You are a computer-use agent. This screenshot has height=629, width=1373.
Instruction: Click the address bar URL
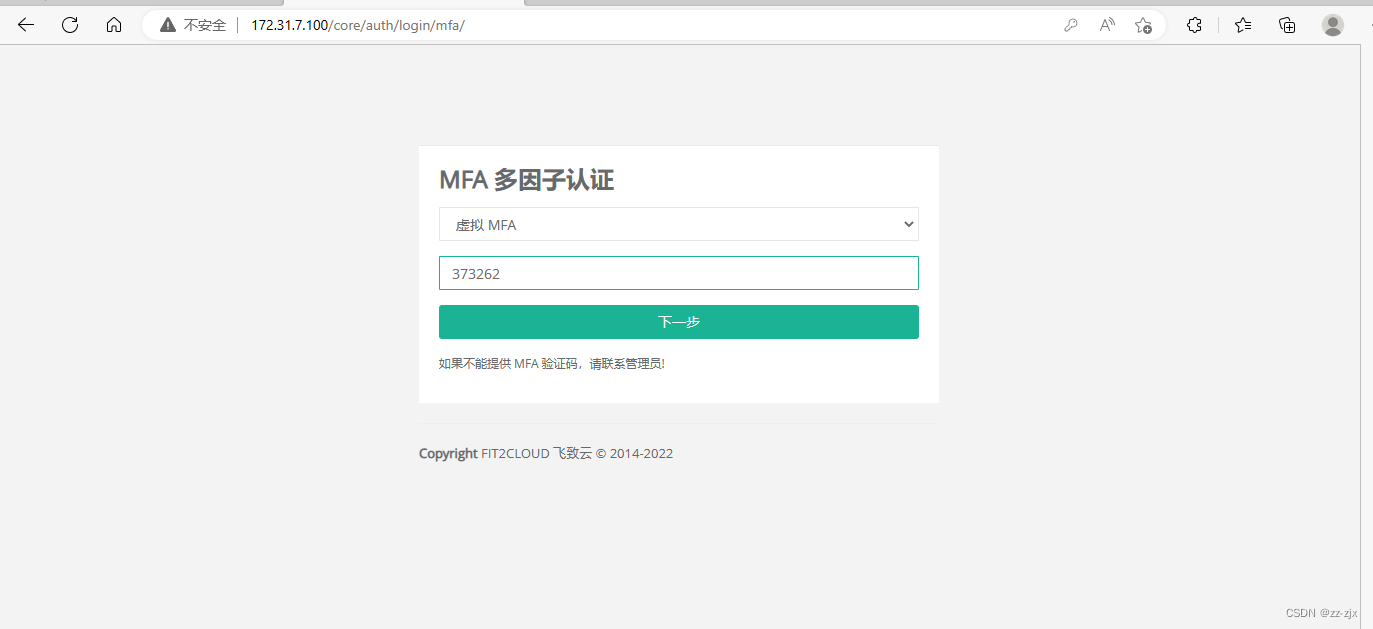pos(358,25)
